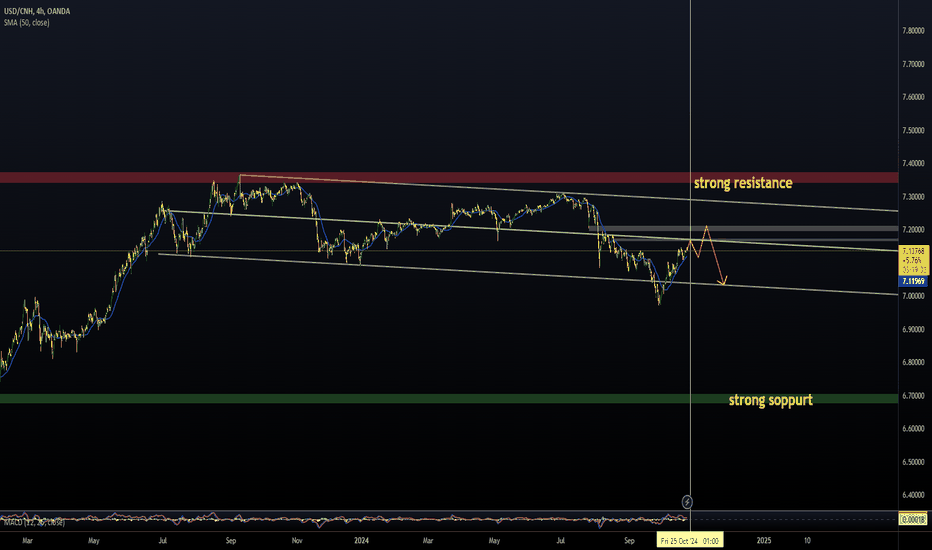Viewport: 932px width, 550px height.
Task: Click the 'strong resistance' text annotation
Action: (743, 183)
